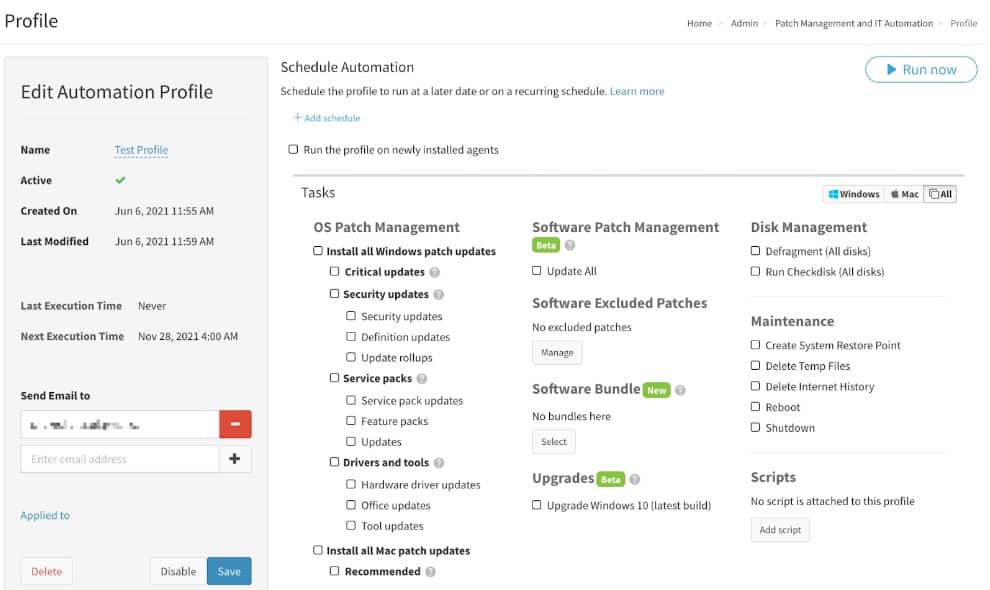
Task: Check Feature packs
Action: click(x=350, y=420)
